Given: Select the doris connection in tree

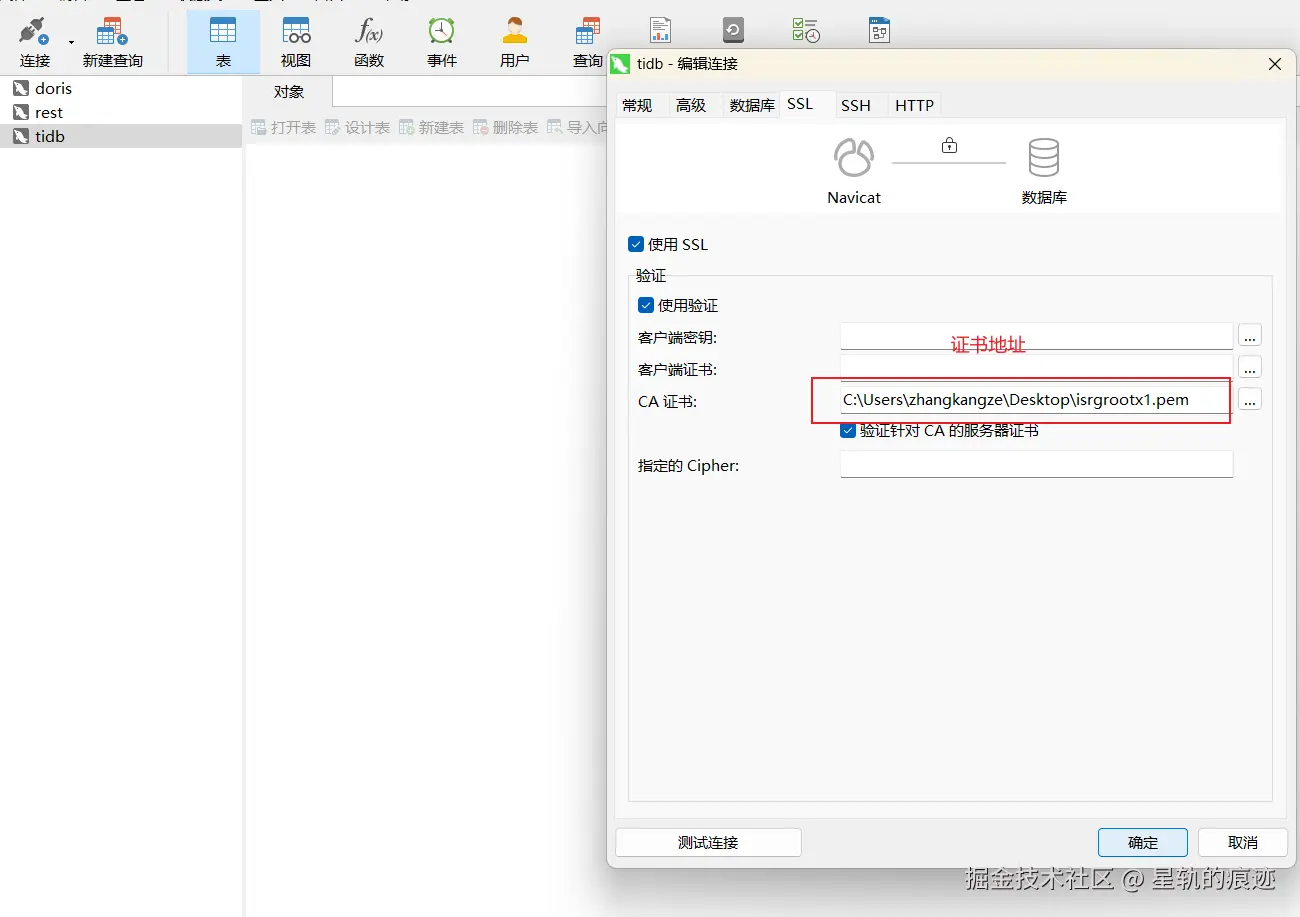Looking at the screenshot, I should (x=120, y=88).
